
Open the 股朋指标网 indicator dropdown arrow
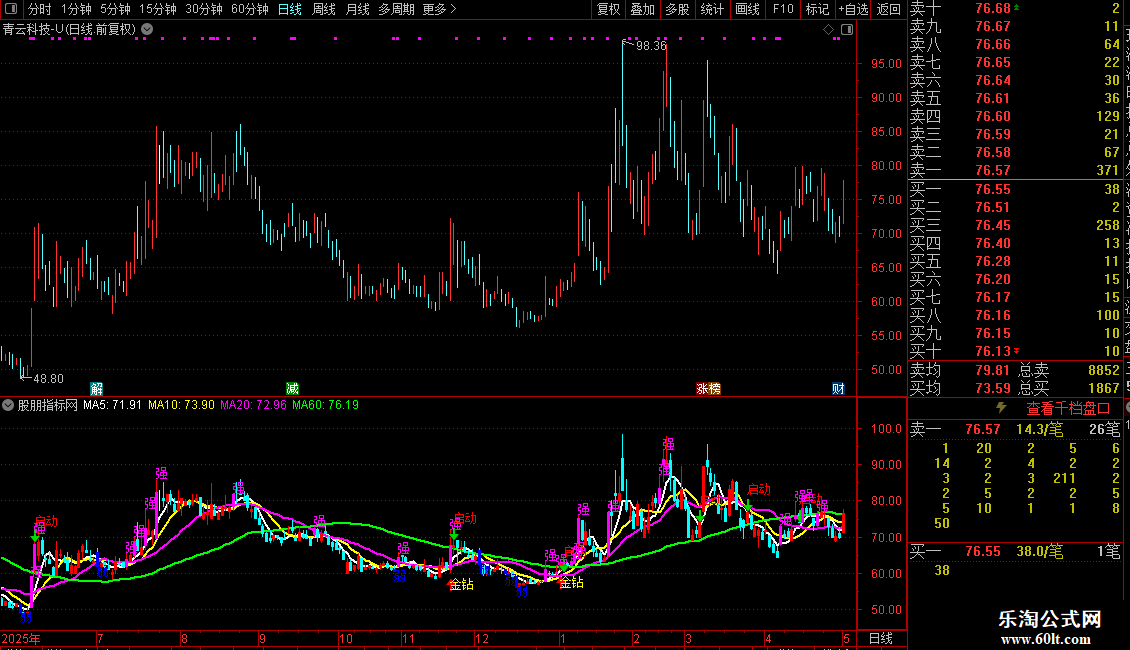tap(8, 405)
